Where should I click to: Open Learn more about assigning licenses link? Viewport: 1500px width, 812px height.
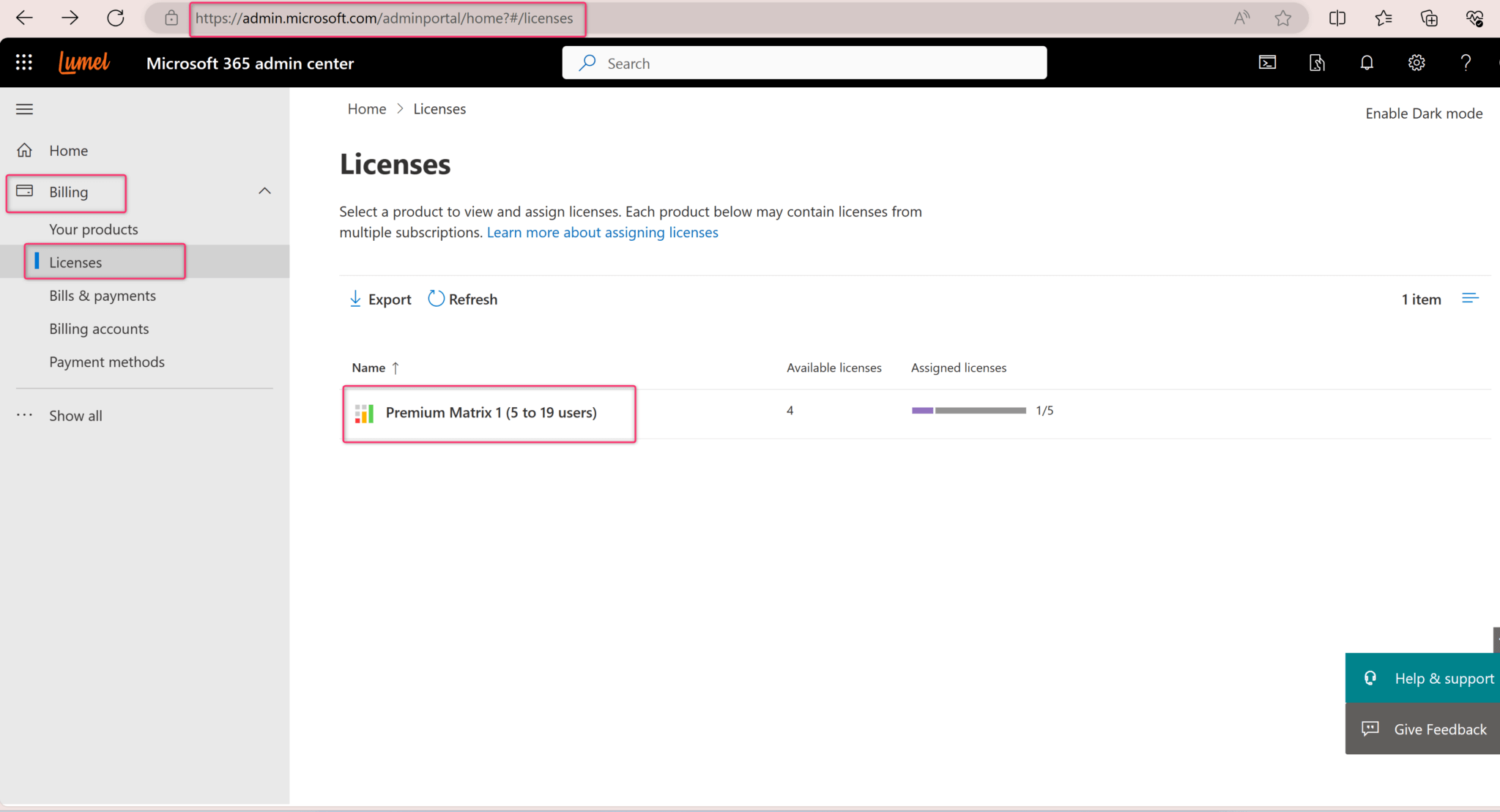tap(602, 232)
